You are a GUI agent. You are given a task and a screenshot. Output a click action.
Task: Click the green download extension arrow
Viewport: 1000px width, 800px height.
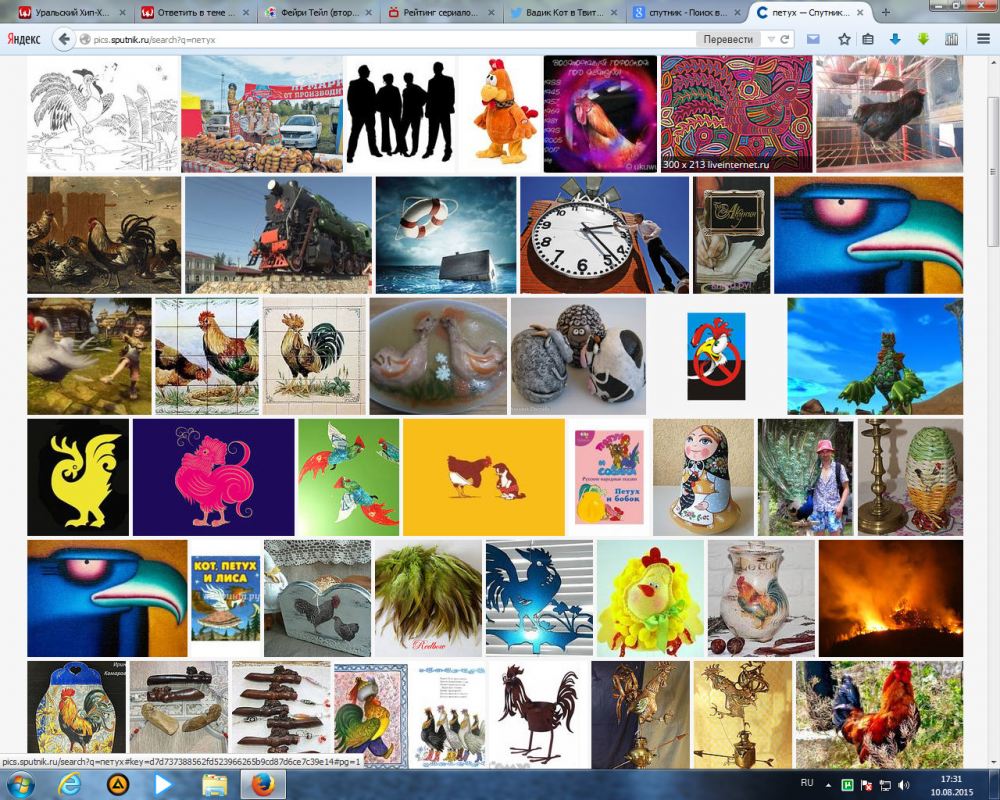923,39
